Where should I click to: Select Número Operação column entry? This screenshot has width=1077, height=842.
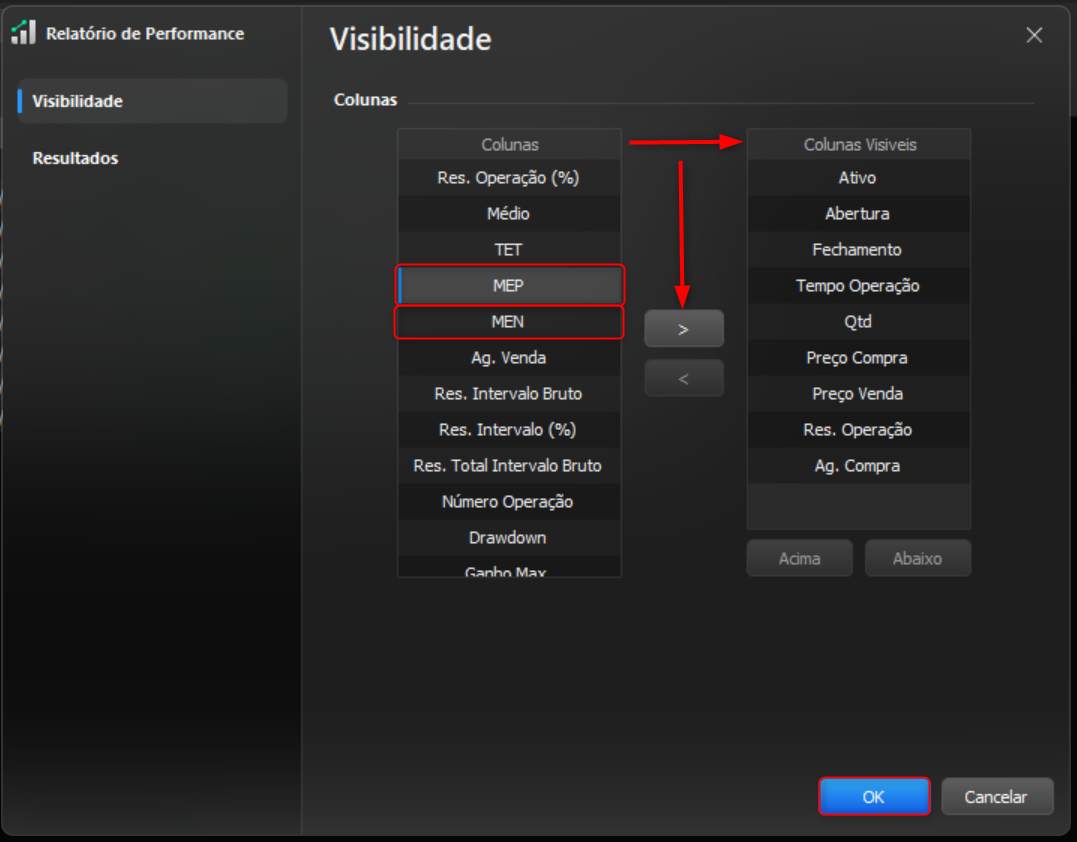coord(509,501)
